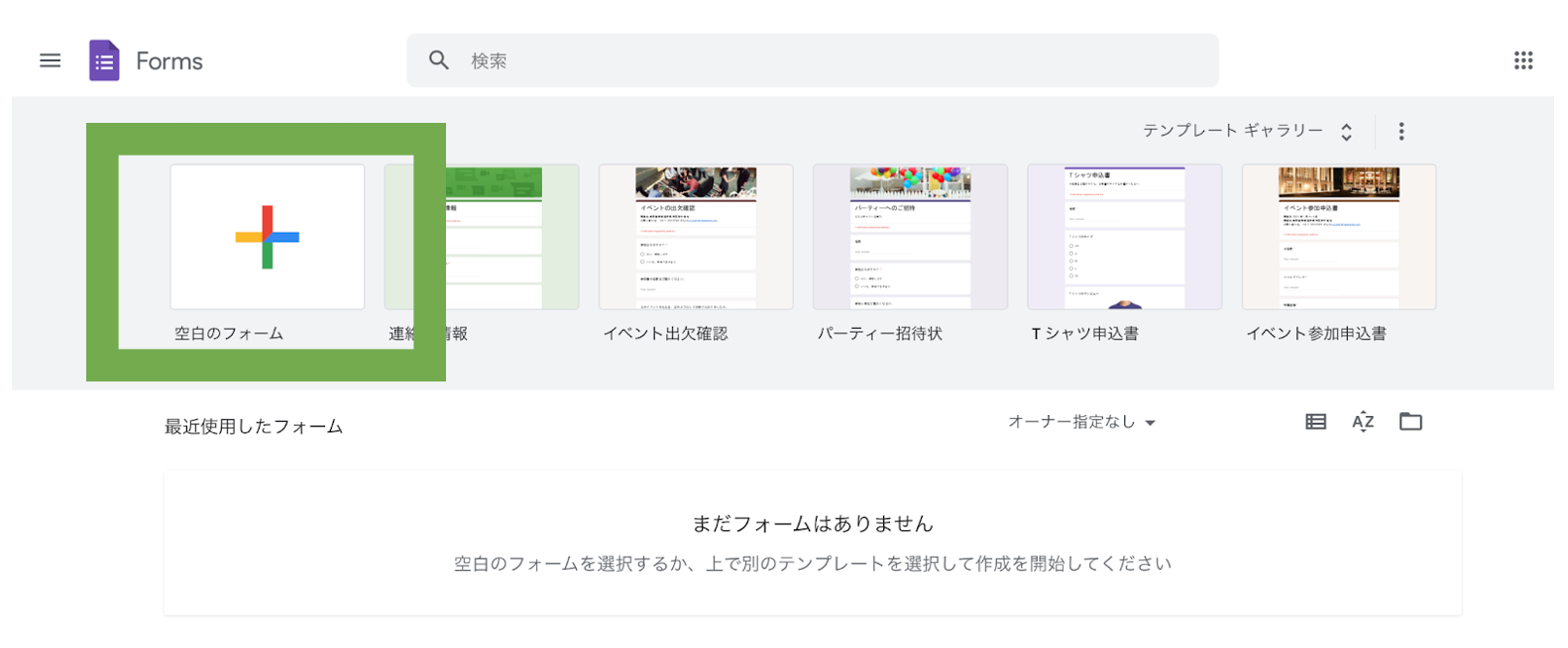The height and width of the screenshot is (648, 1568).
Task: Open the パーティー招待状 template thumbnail
Action: [x=910, y=237]
